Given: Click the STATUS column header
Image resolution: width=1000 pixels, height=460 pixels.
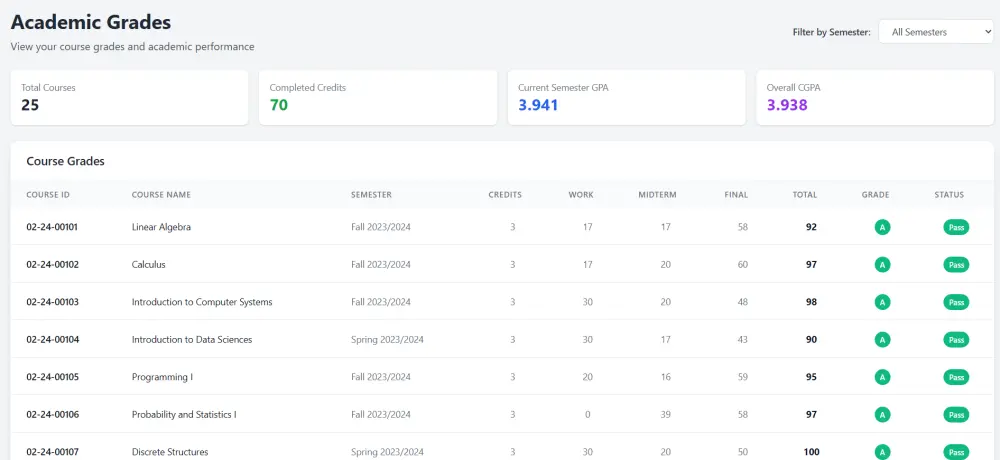Looking at the screenshot, I should pyautogui.click(x=950, y=195).
